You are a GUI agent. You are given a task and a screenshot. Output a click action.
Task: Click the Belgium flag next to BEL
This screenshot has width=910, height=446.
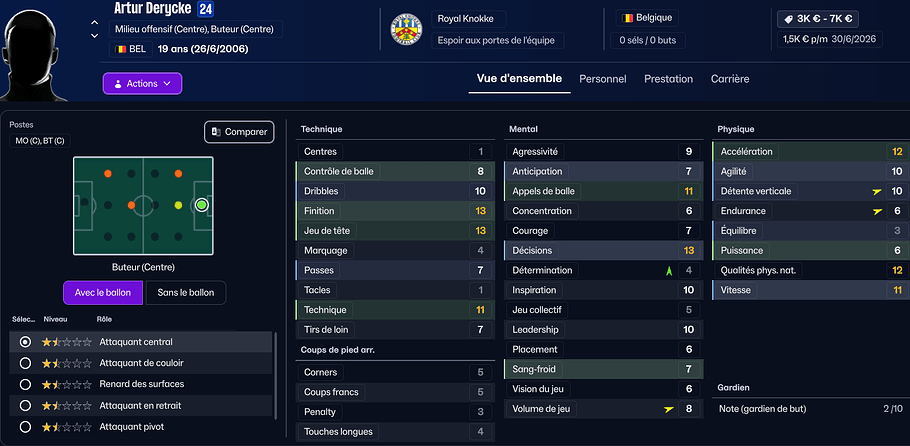tap(121, 48)
